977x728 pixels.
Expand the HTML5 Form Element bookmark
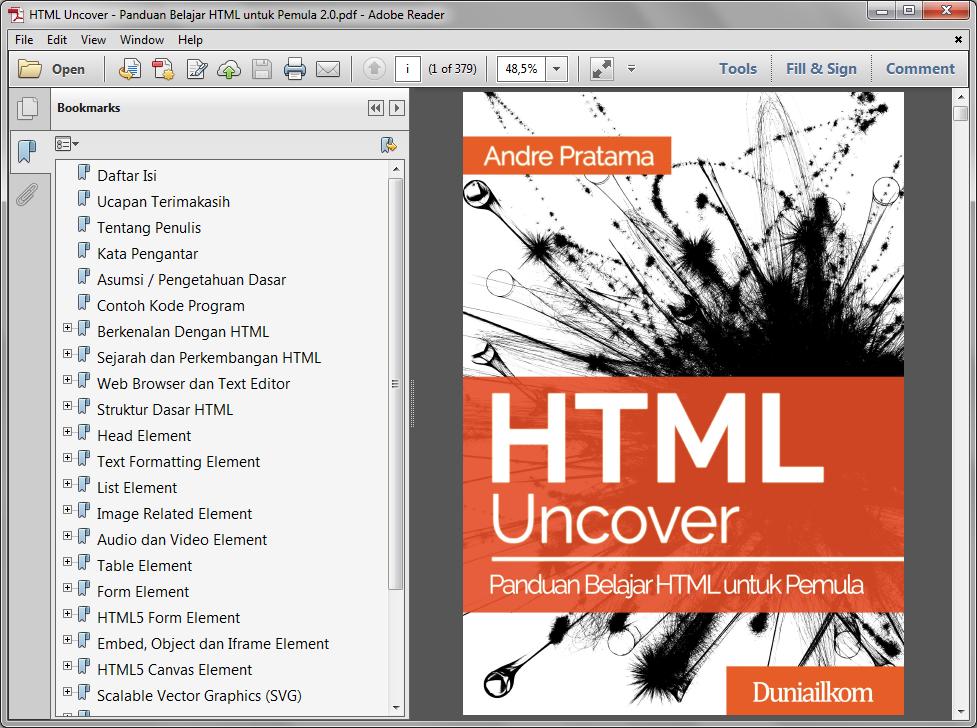(x=67, y=613)
